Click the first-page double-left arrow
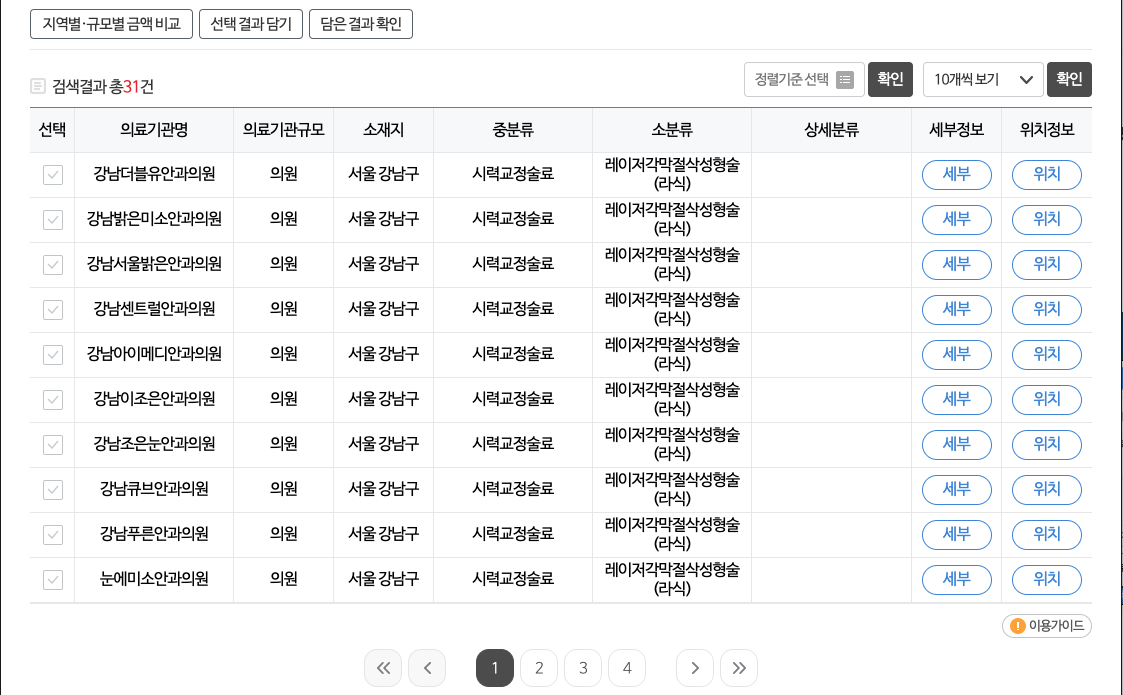 click(383, 668)
